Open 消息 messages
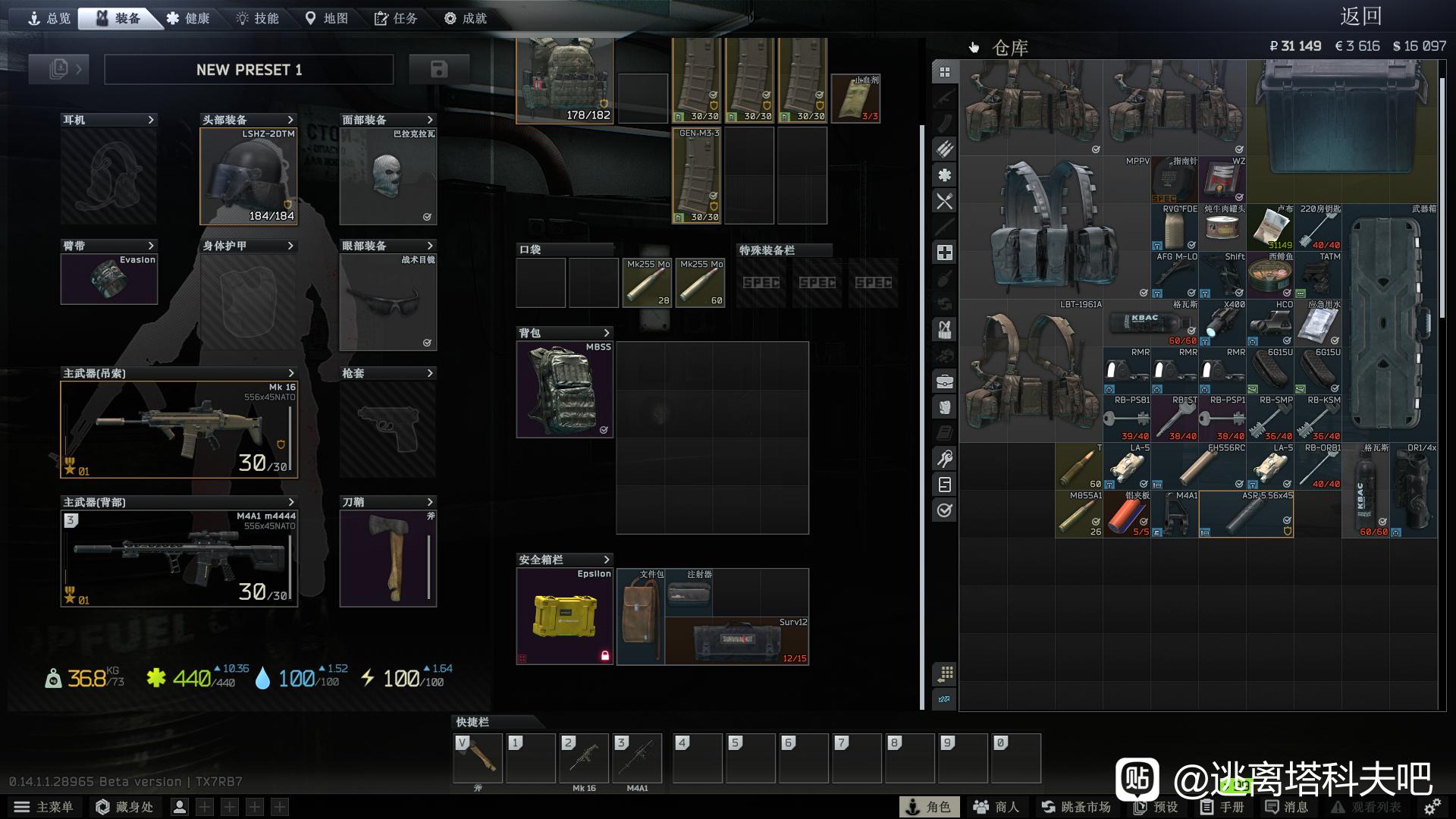 [x=1287, y=807]
